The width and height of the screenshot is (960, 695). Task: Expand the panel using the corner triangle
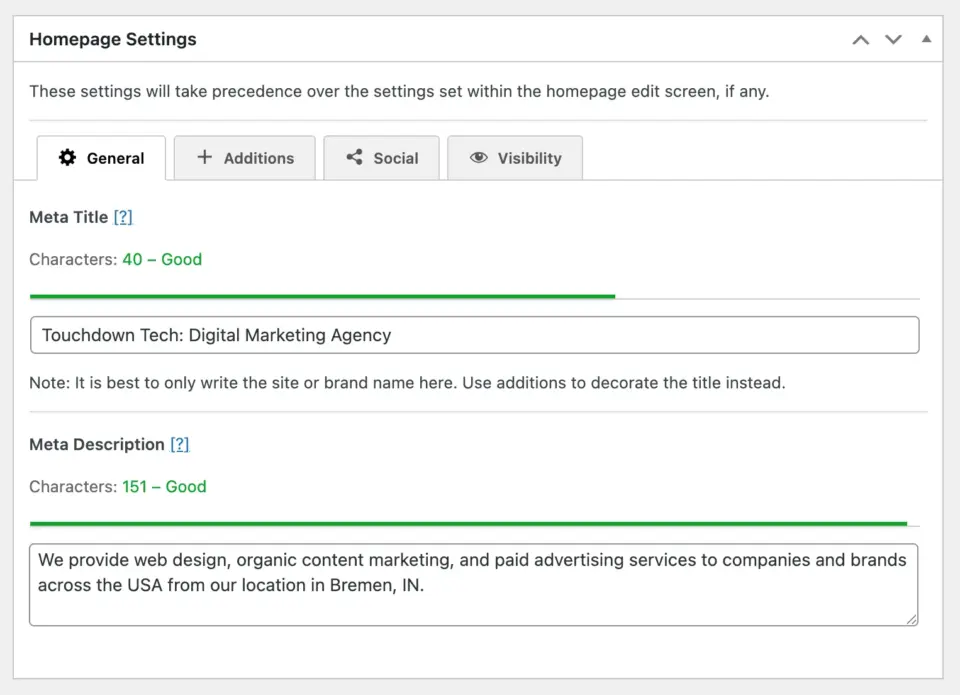click(x=926, y=38)
